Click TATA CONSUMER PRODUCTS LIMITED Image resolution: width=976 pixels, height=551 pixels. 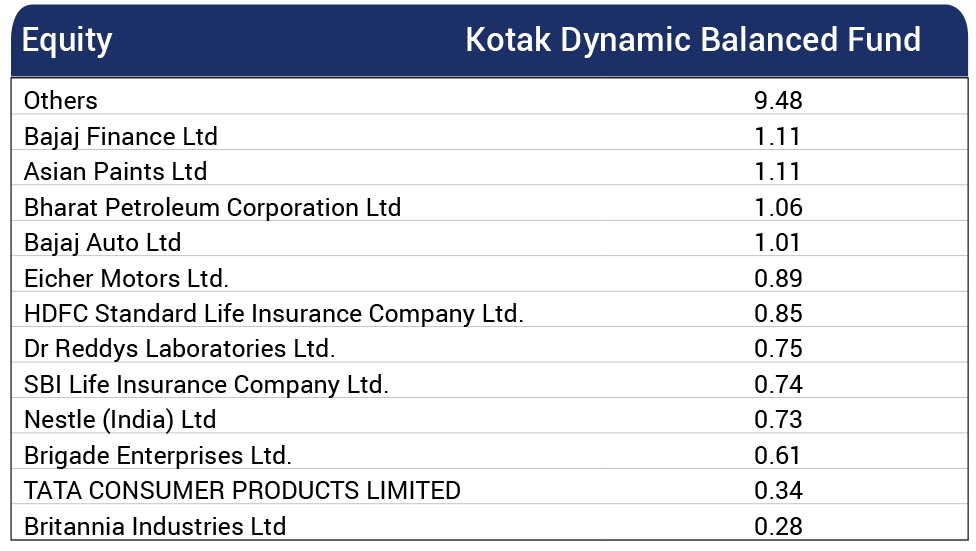coord(242,491)
